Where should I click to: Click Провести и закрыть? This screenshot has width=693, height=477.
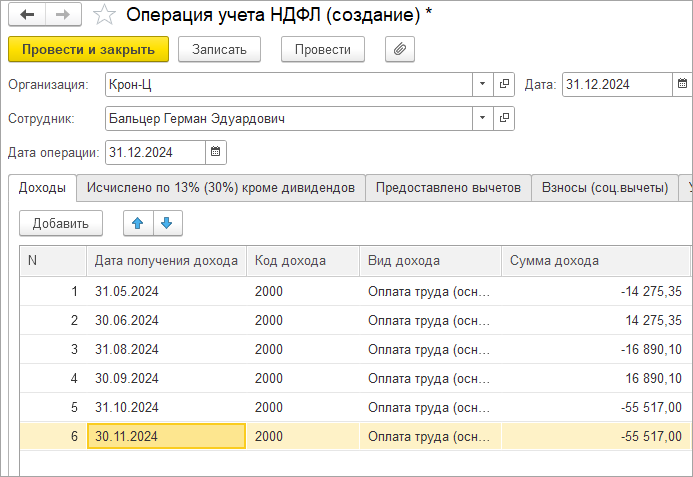click(x=88, y=49)
